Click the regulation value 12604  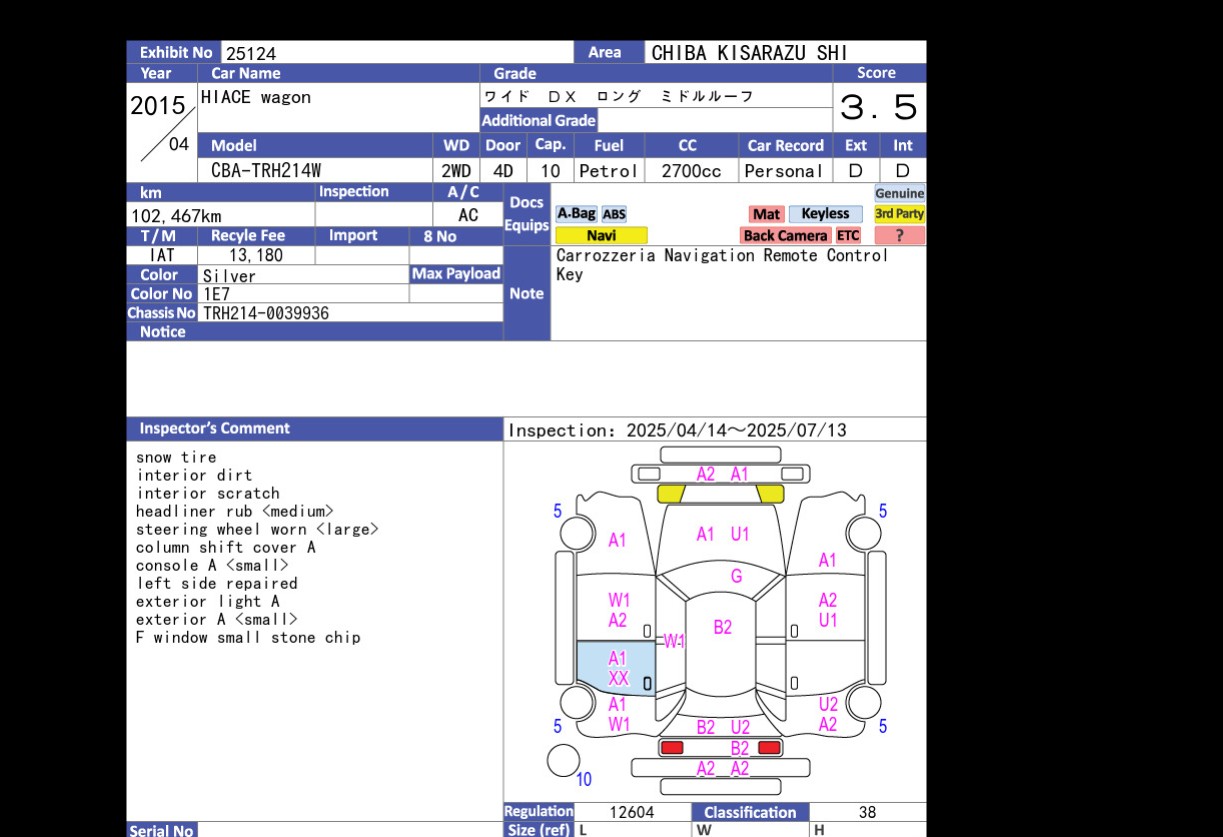[x=631, y=813]
